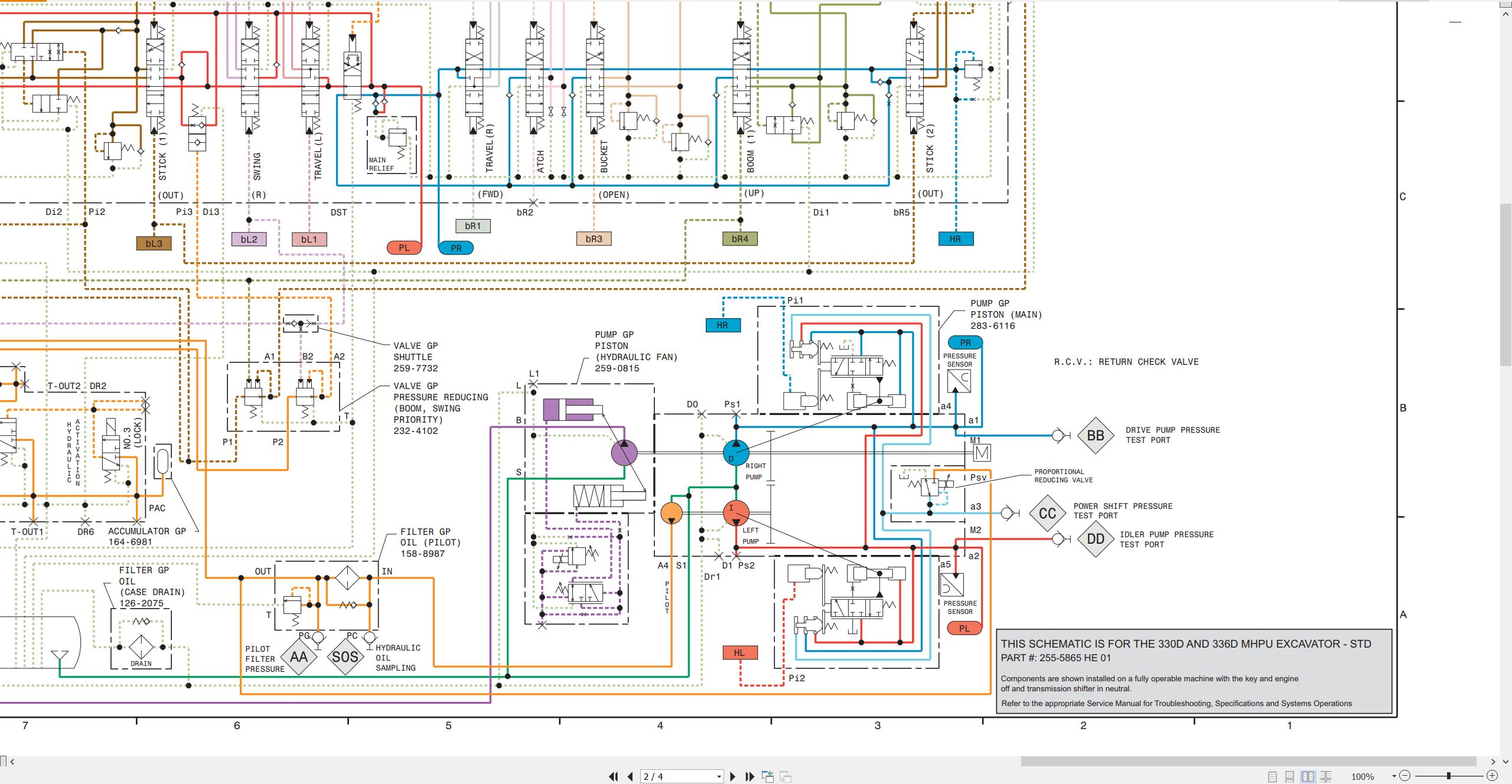Switch to continuous scrolling page view
The image size is (1512, 784).
(x=1290, y=777)
